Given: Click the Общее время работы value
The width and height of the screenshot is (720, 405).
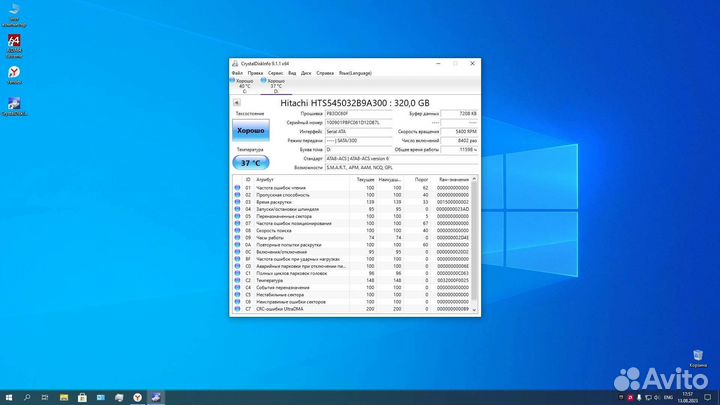Looking at the screenshot, I should pyautogui.click(x=459, y=150).
